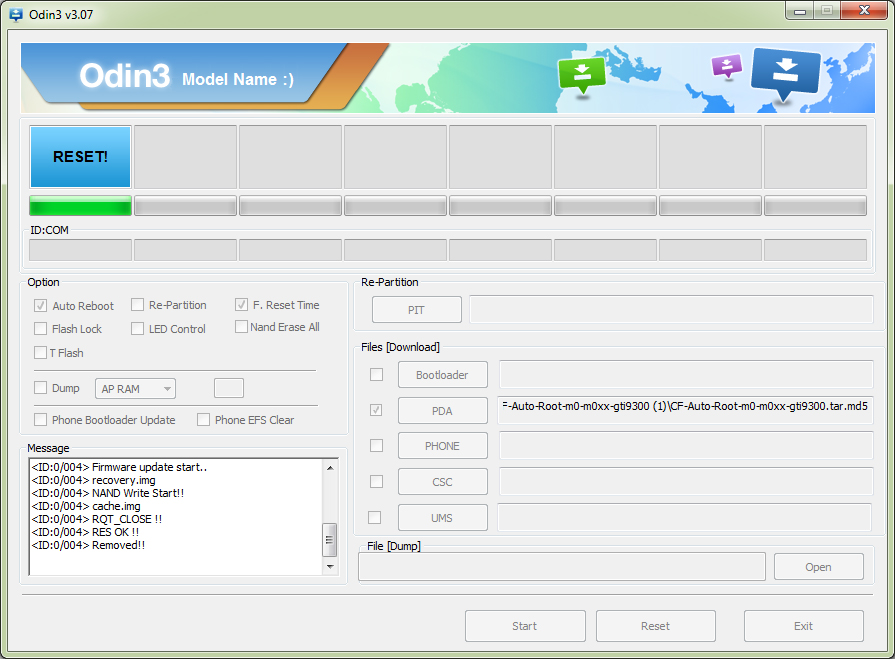Click the small box next to AP RAM dropdown
The image size is (895, 659).
(229, 388)
